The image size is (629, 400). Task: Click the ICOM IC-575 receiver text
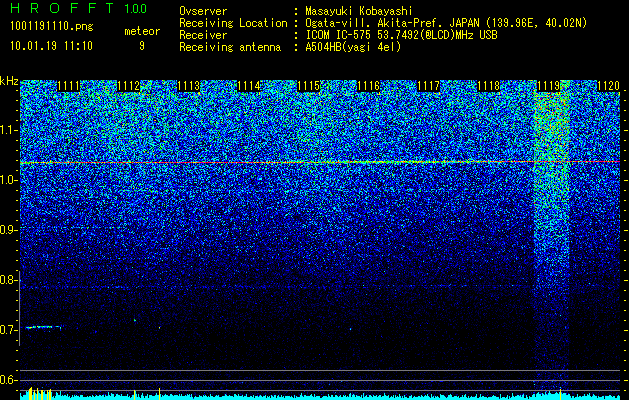401,35
